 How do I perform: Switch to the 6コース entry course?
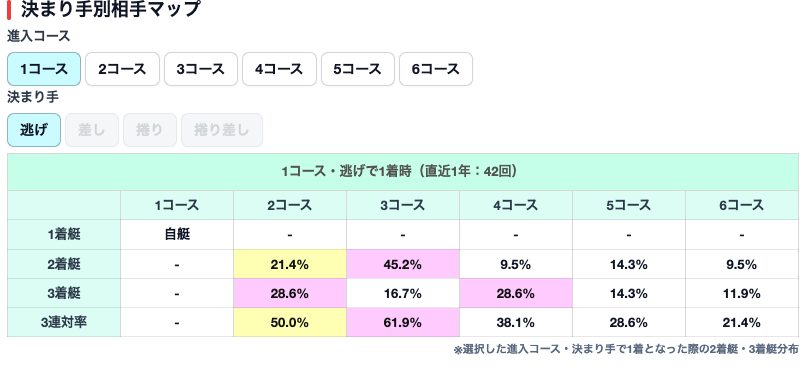point(436,69)
